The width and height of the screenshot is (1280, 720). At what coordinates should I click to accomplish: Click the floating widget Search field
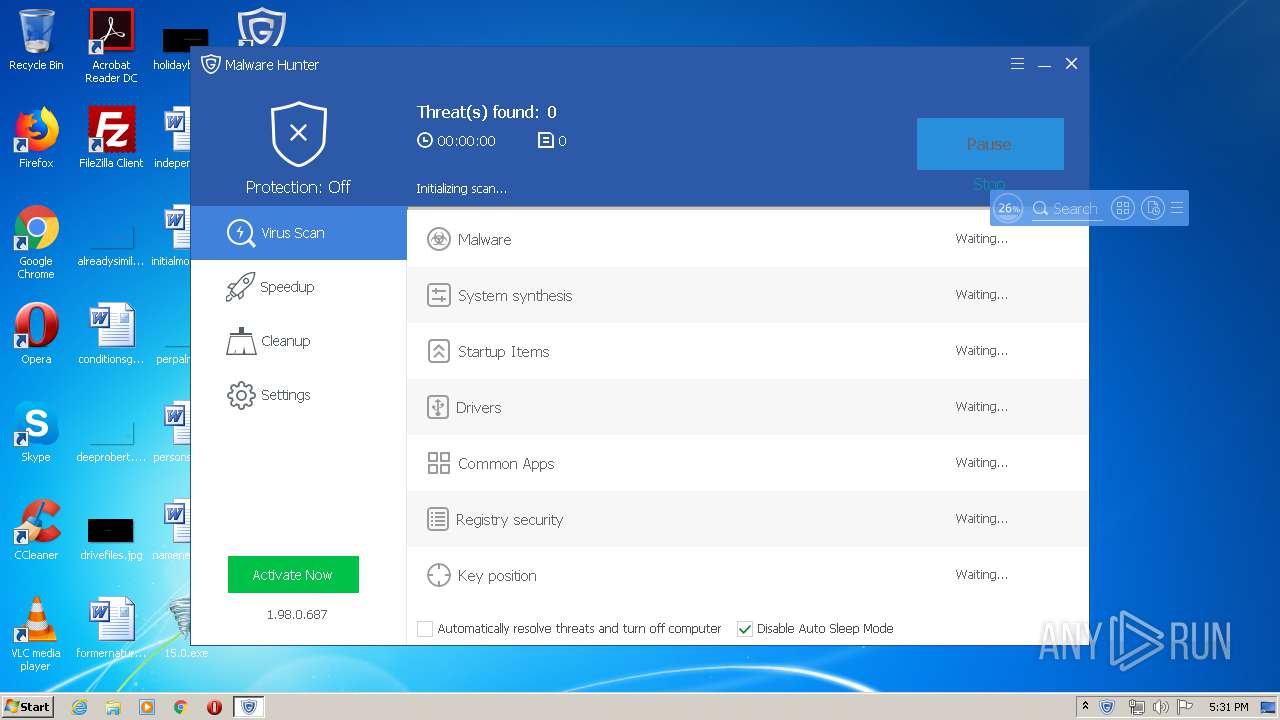tap(1066, 209)
